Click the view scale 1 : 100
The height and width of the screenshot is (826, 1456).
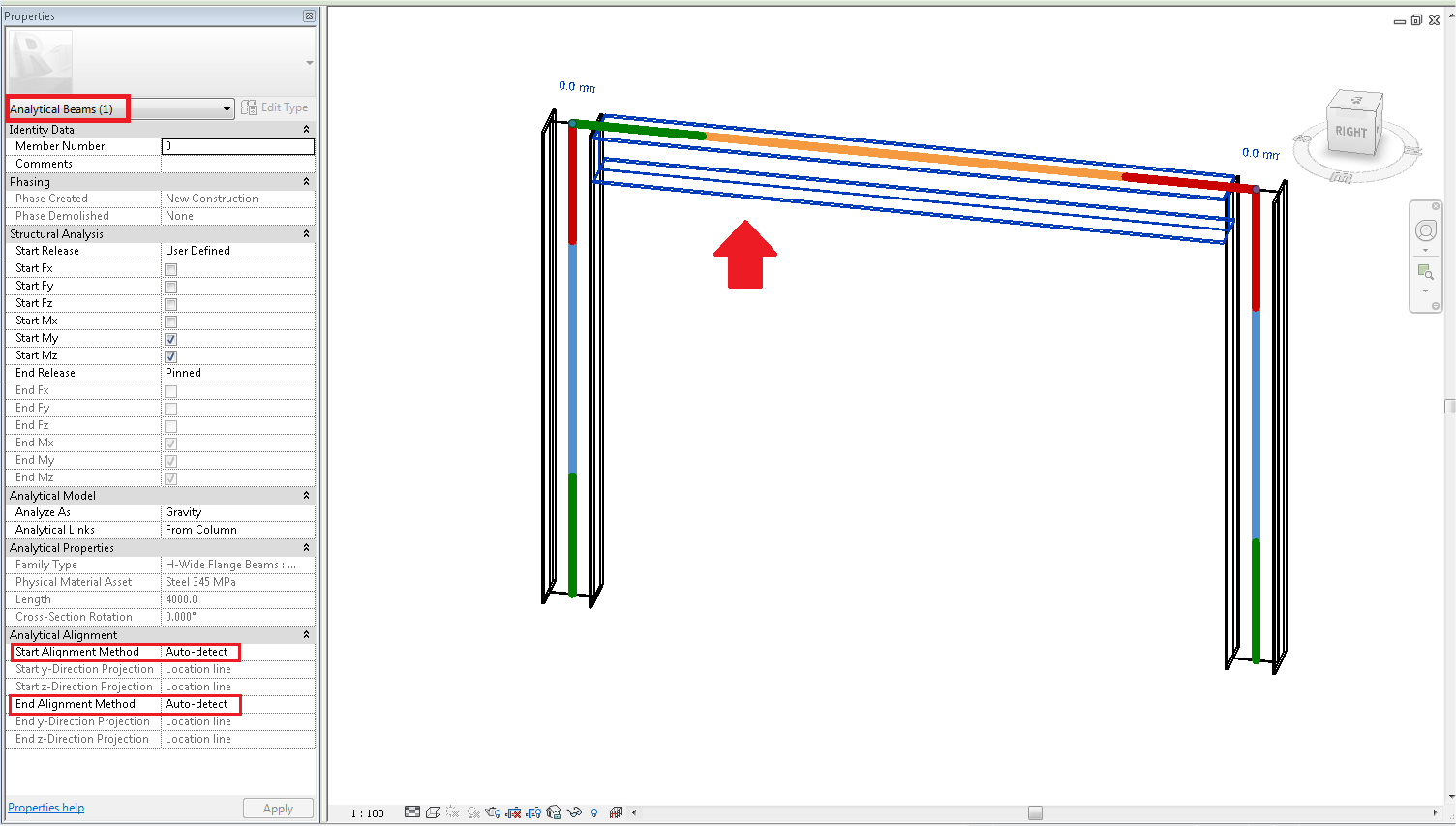367,813
